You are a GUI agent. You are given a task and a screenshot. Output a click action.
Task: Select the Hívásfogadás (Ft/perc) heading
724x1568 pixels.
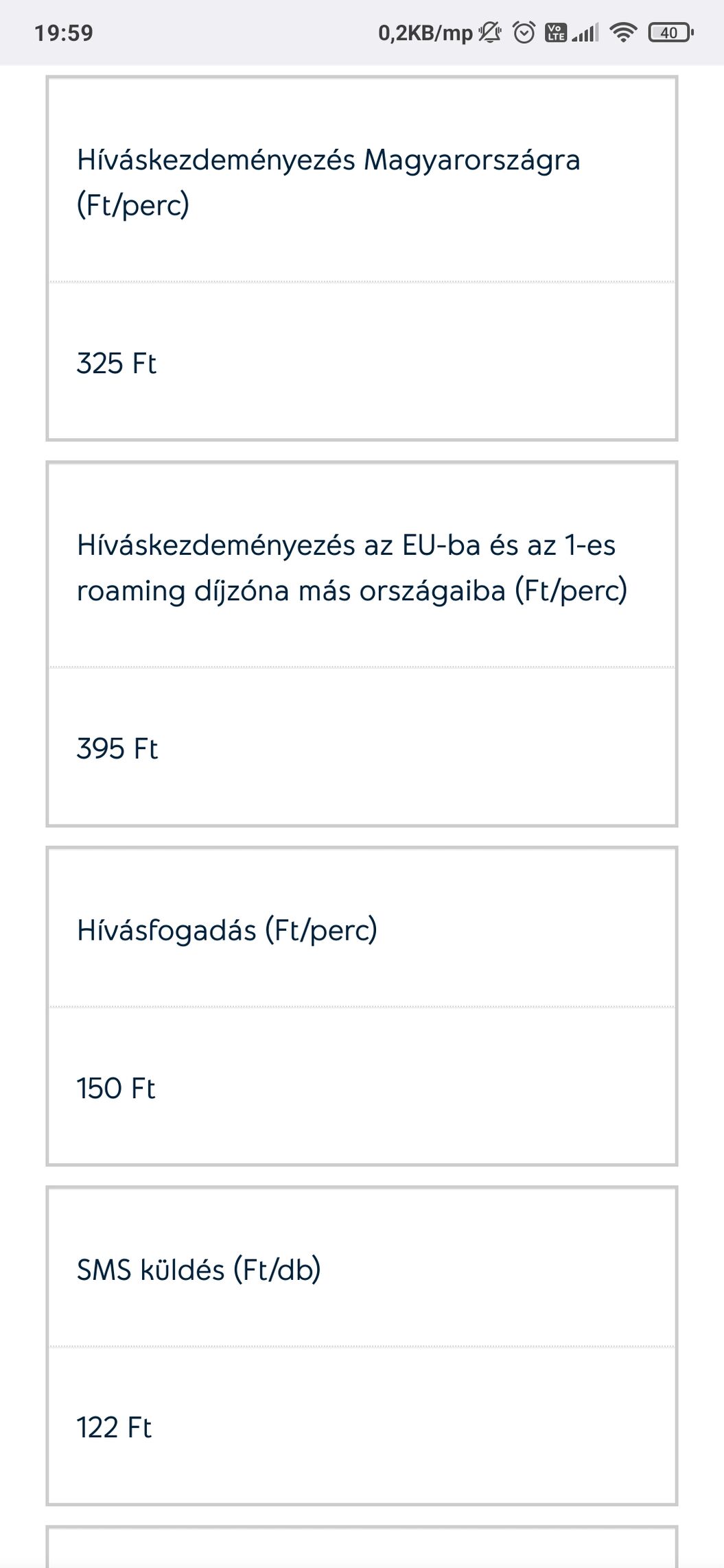[x=227, y=930]
